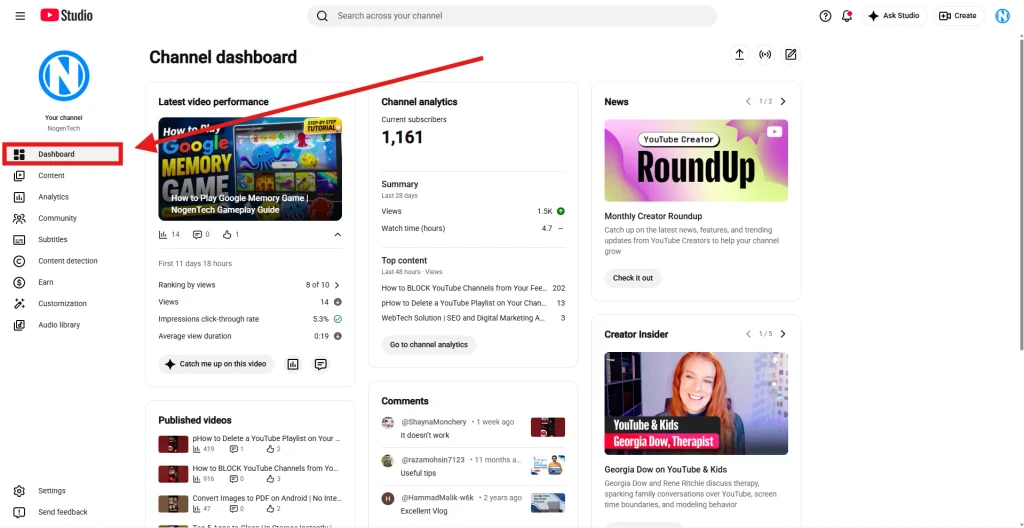Open top content 'How to BLOCK YouTube Channels' row

[473, 288]
